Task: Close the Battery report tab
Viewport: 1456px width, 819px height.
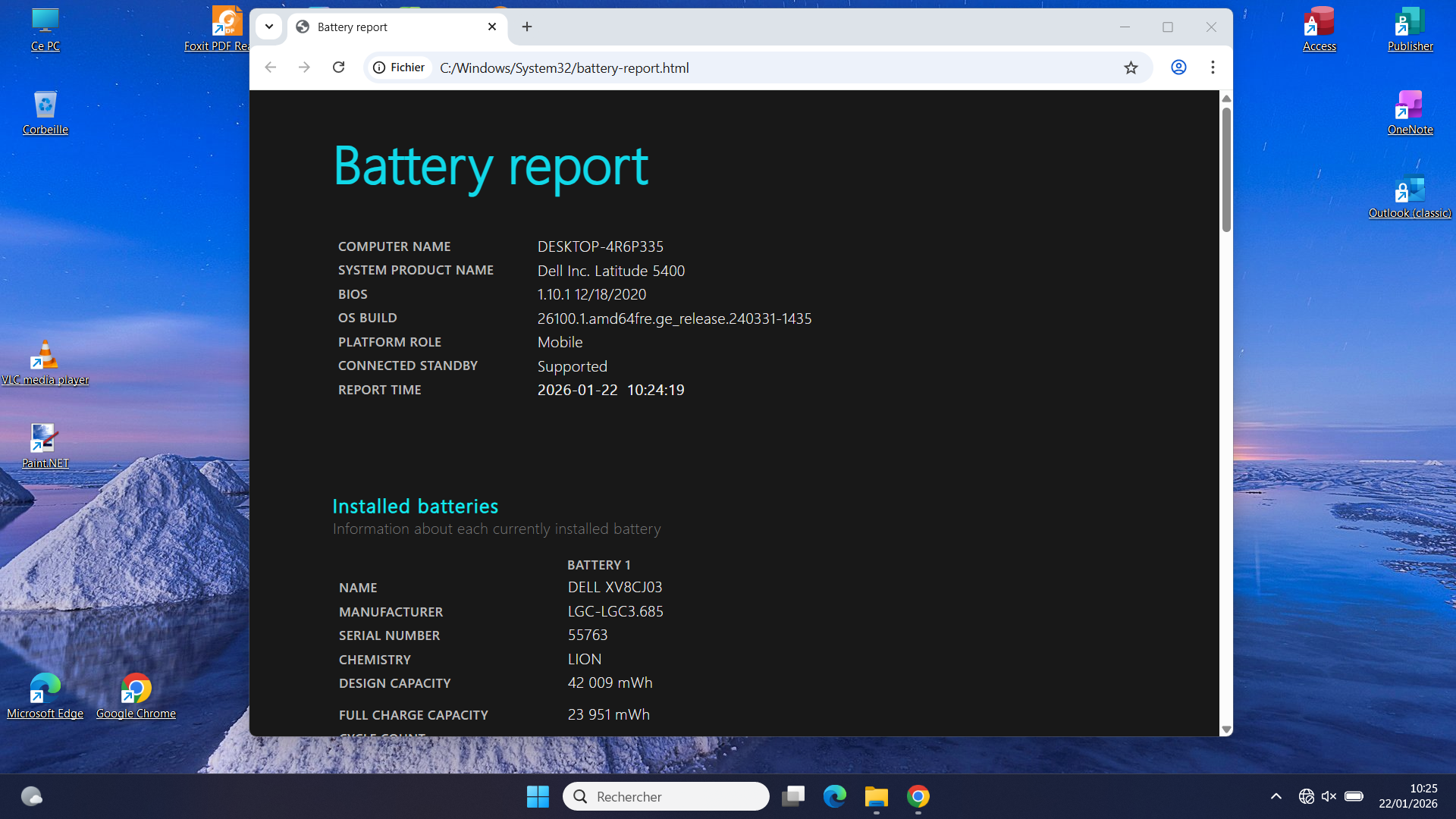Action: point(492,27)
